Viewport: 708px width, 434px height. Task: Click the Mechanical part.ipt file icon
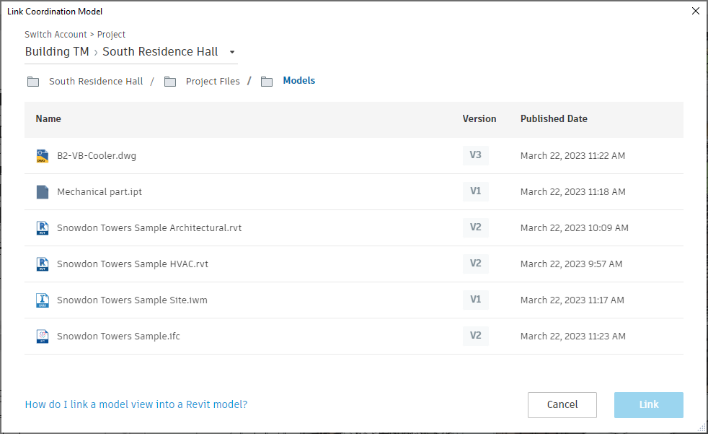pos(42,191)
